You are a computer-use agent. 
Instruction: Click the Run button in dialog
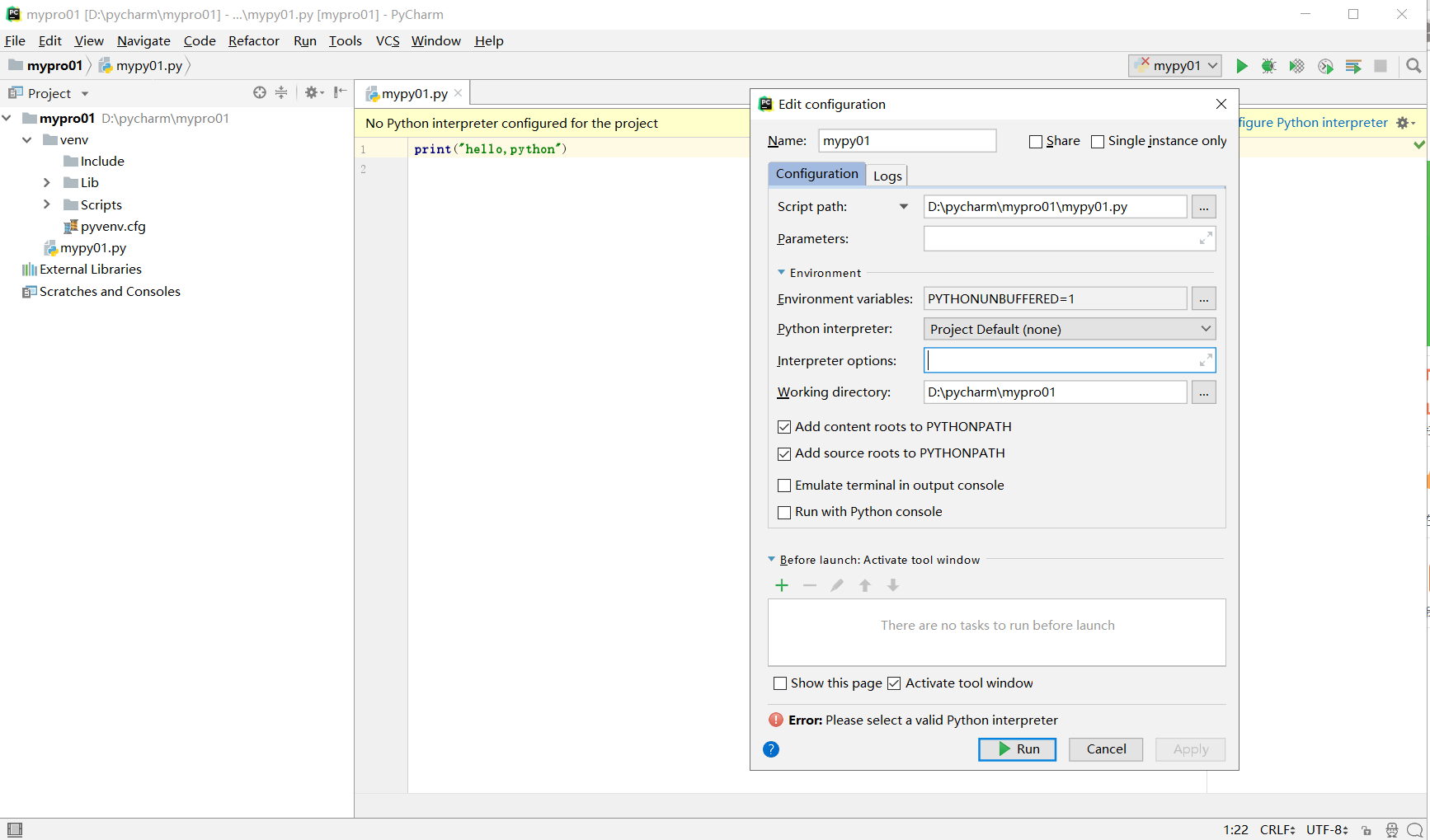pyautogui.click(x=1017, y=749)
